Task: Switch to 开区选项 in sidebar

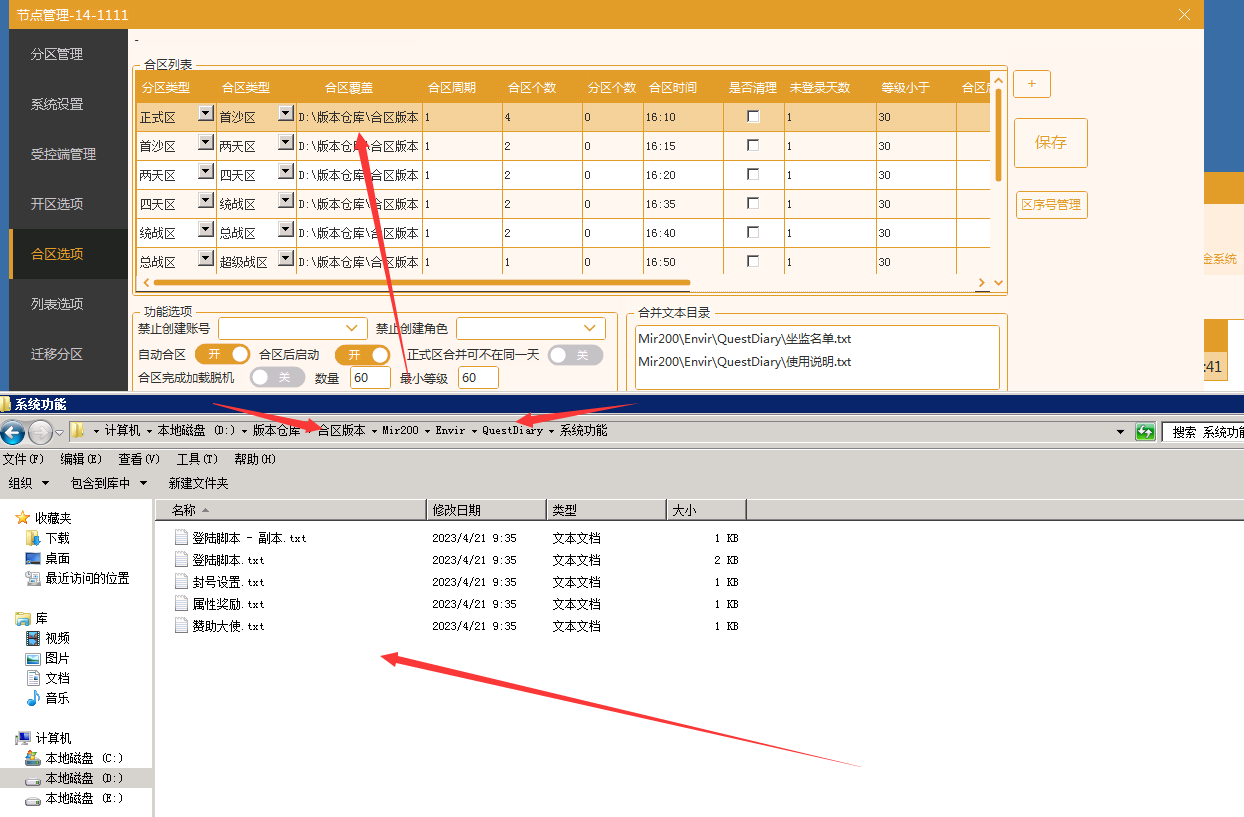Action: click(x=57, y=204)
